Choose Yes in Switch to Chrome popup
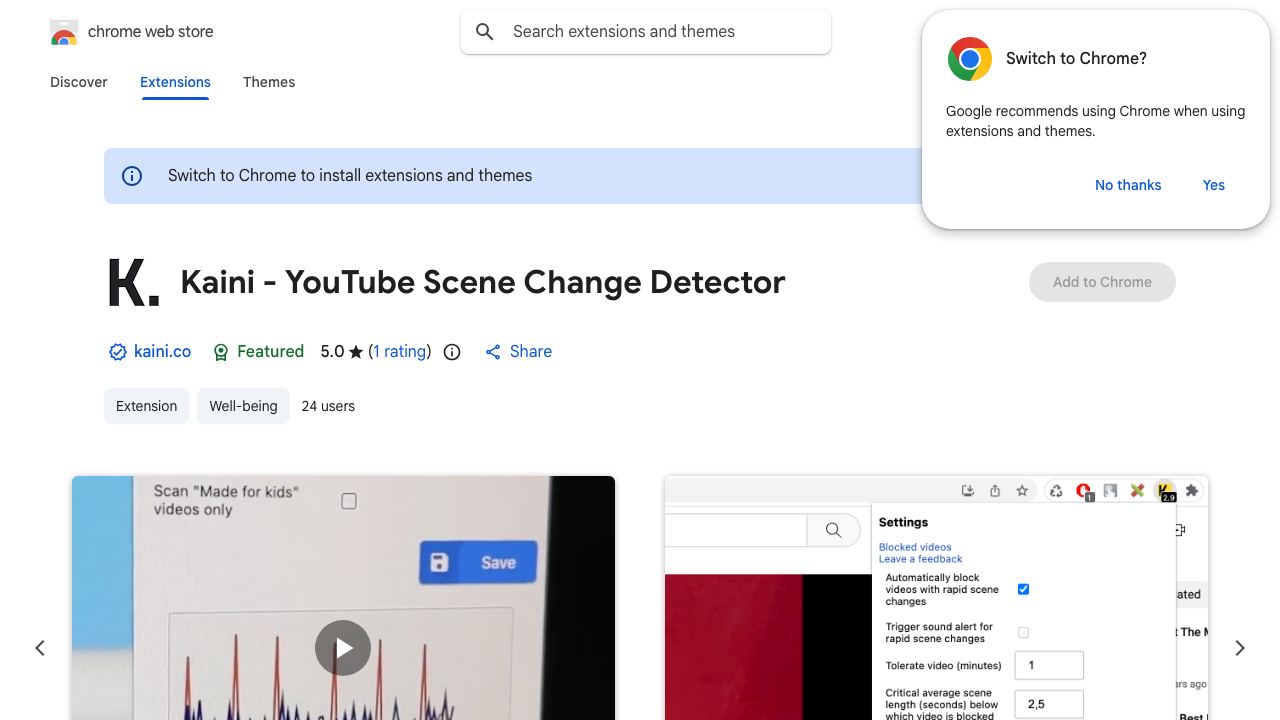Viewport: 1280px width, 720px height. coord(1214,185)
